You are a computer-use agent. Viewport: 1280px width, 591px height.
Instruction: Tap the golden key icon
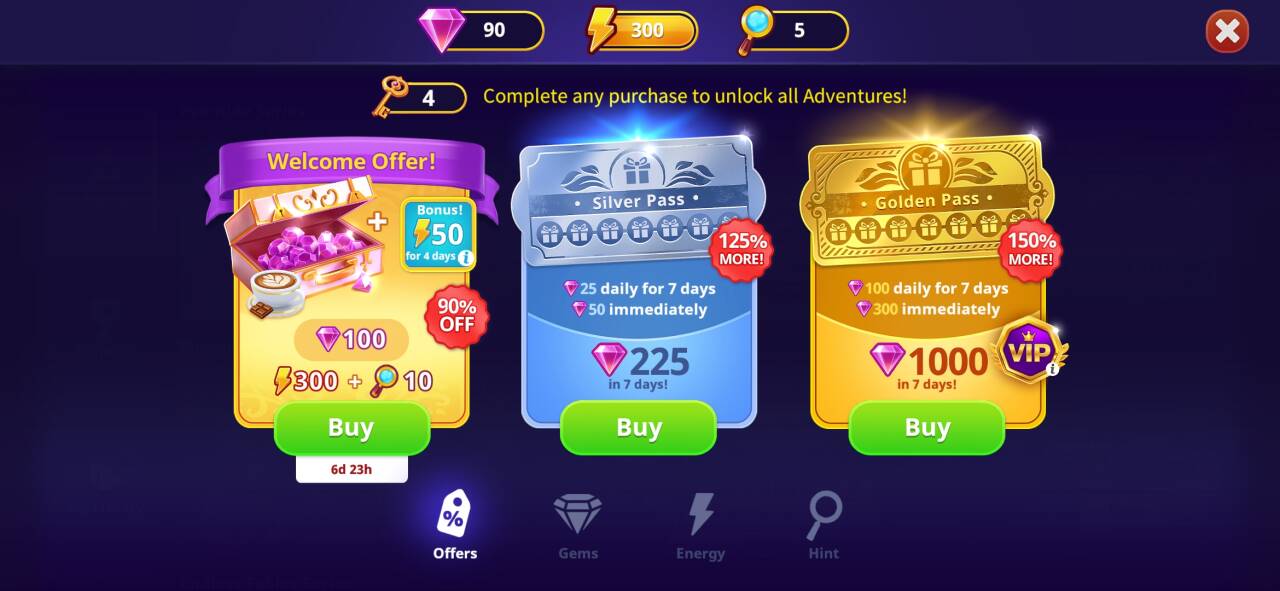[390, 97]
